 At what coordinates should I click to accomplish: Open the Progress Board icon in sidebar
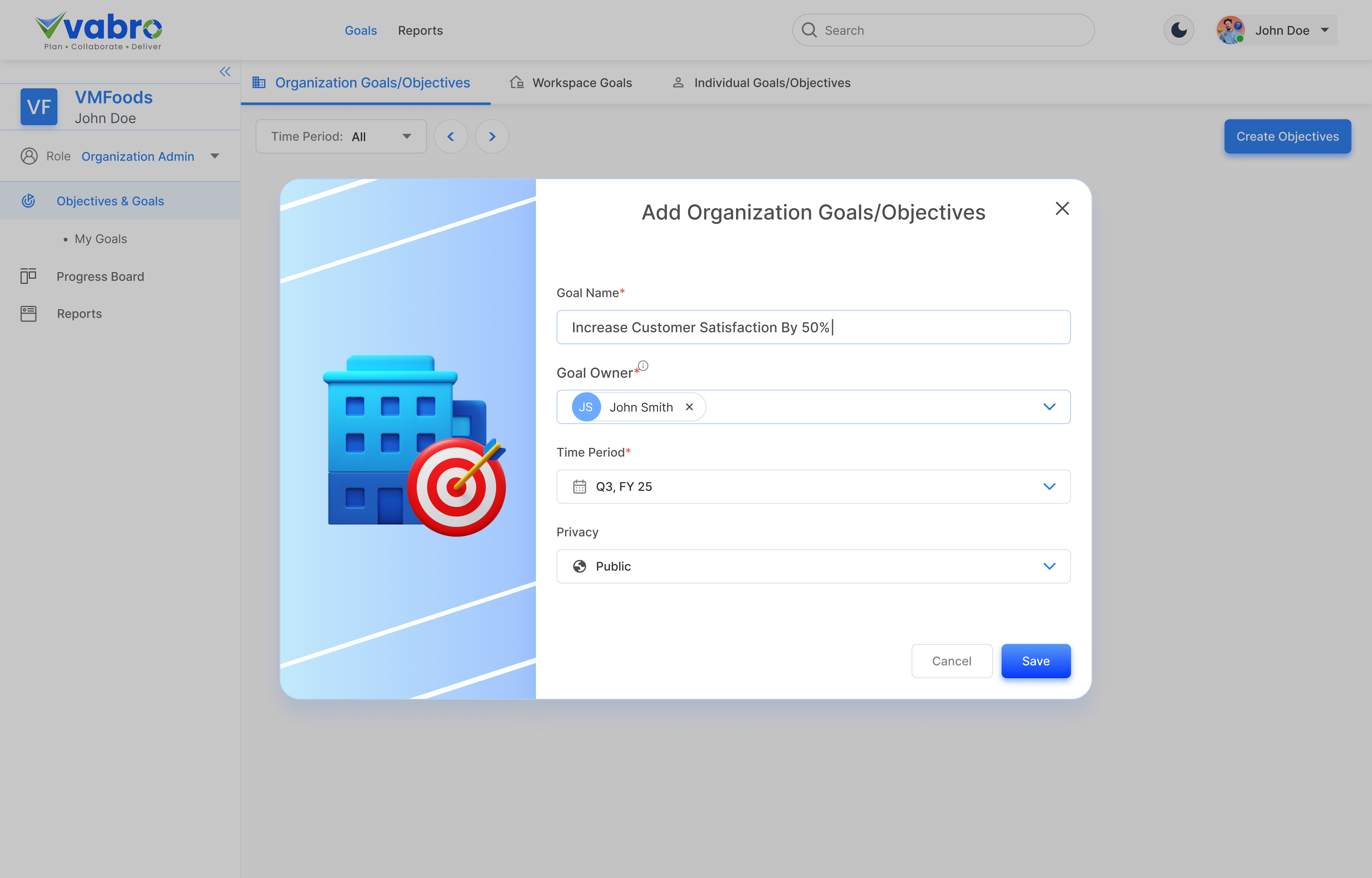tap(29, 276)
